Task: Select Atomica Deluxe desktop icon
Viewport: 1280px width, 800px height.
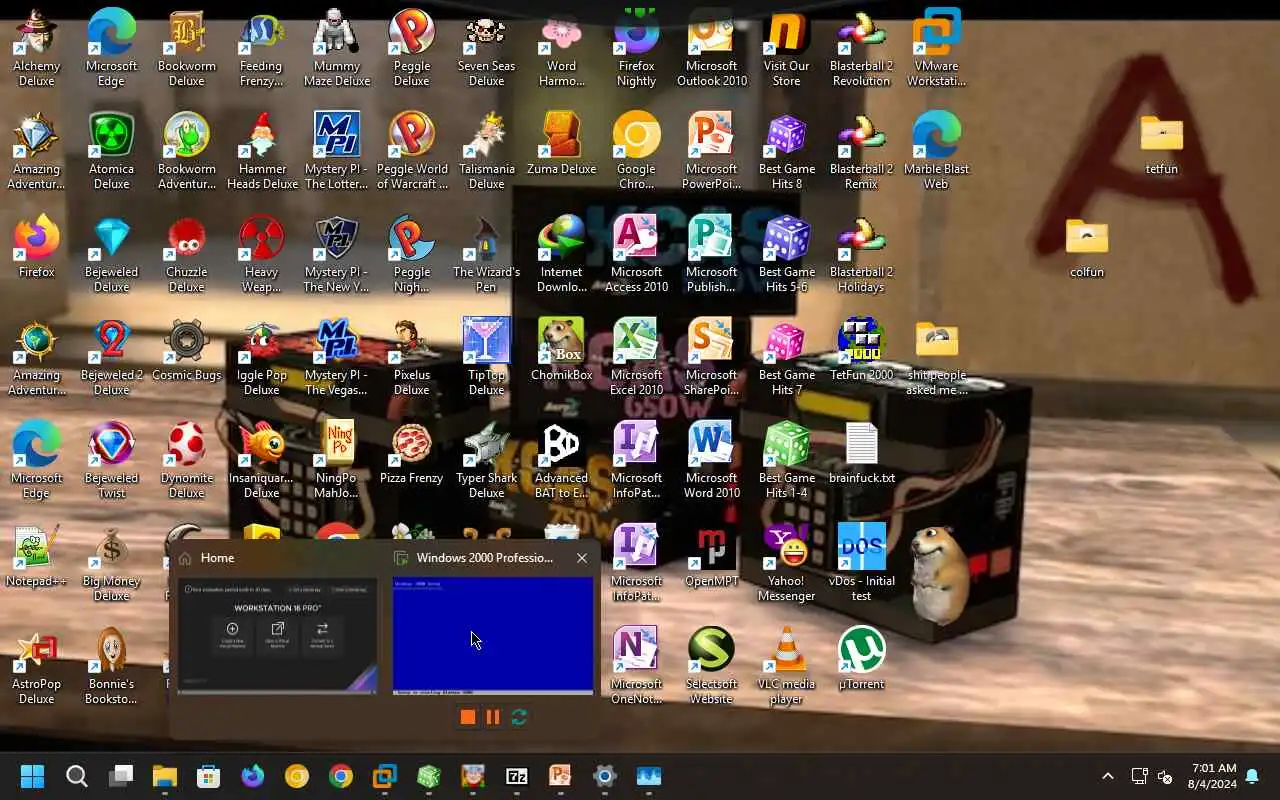Action: point(111,151)
